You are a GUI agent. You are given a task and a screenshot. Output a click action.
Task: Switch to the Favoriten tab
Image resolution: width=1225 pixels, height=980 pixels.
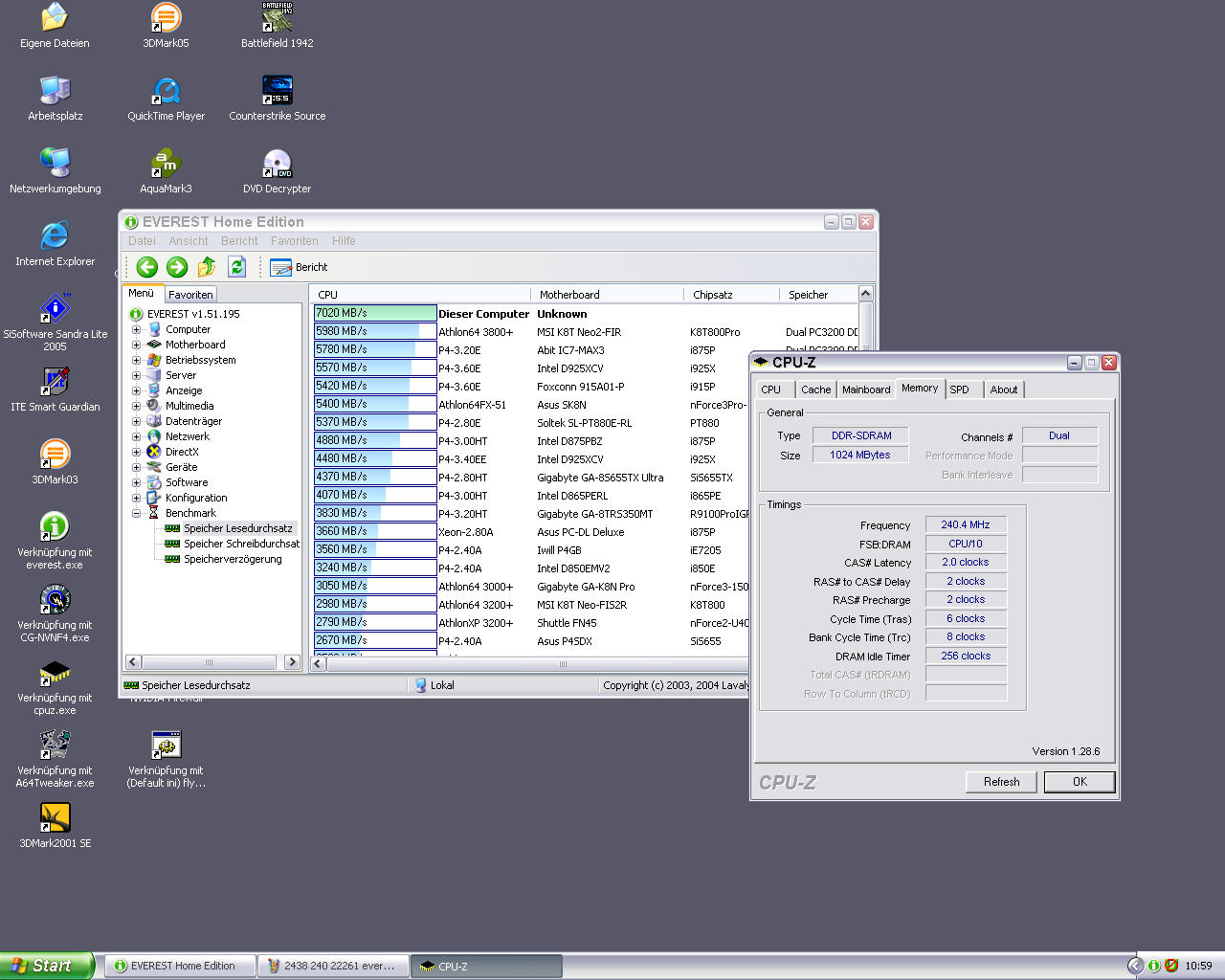pyautogui.click(x=190, y=295)
